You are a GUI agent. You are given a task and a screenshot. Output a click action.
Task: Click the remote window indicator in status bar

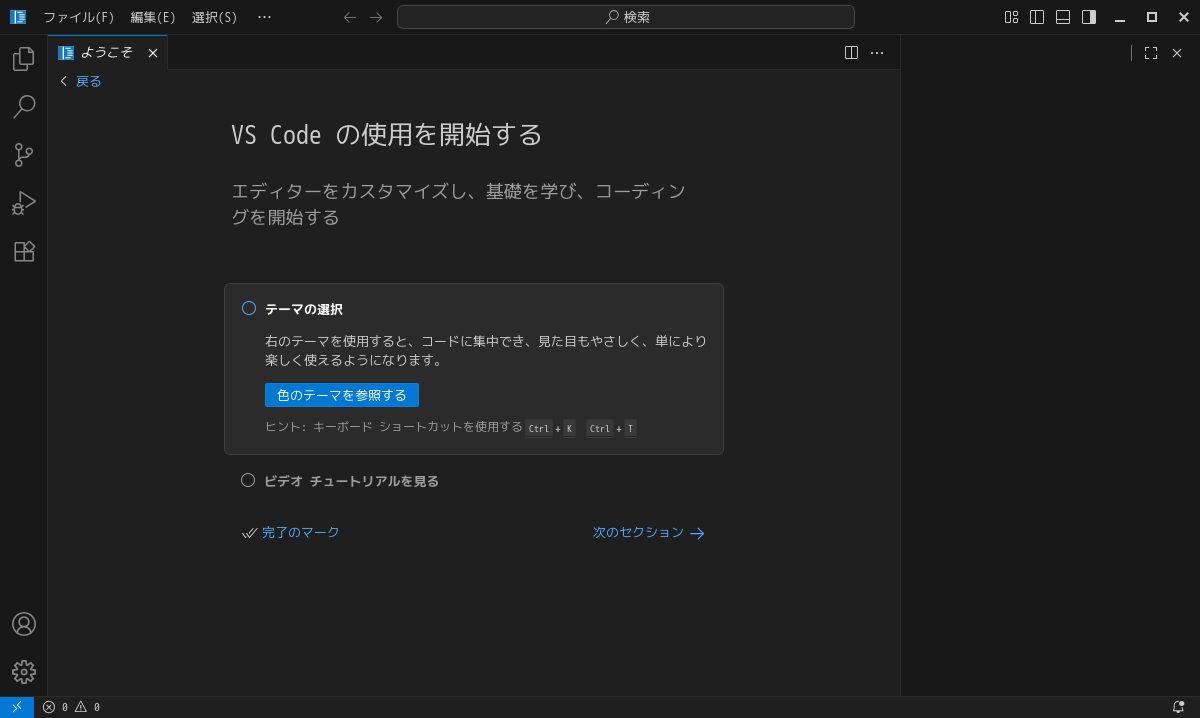pyautogui.click(x=17, y=707)
